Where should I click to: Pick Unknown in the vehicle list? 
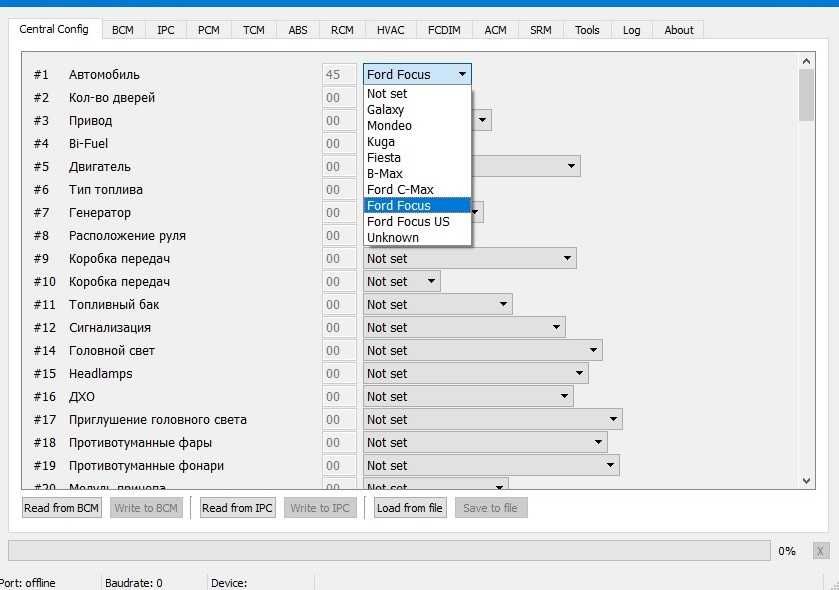coord(417,237)
